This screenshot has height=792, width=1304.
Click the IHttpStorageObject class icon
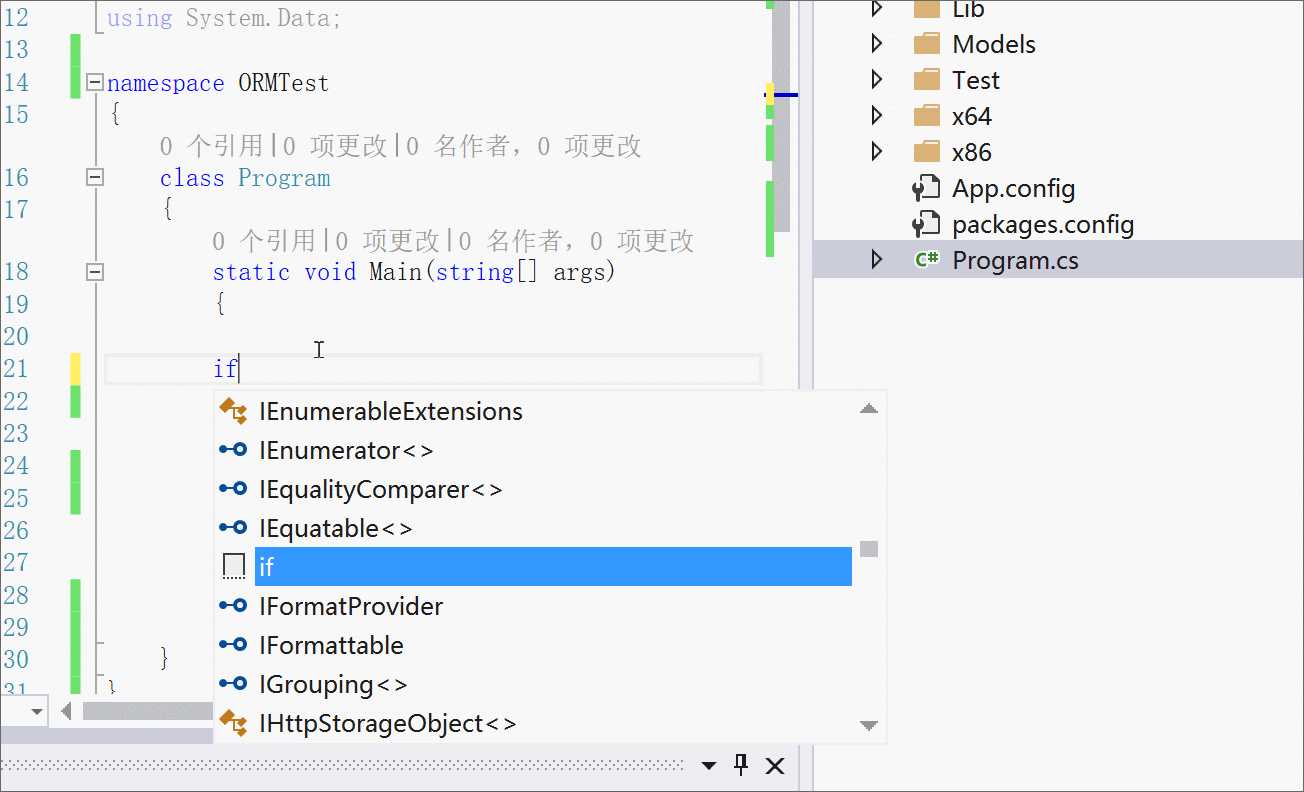(233, 723)
